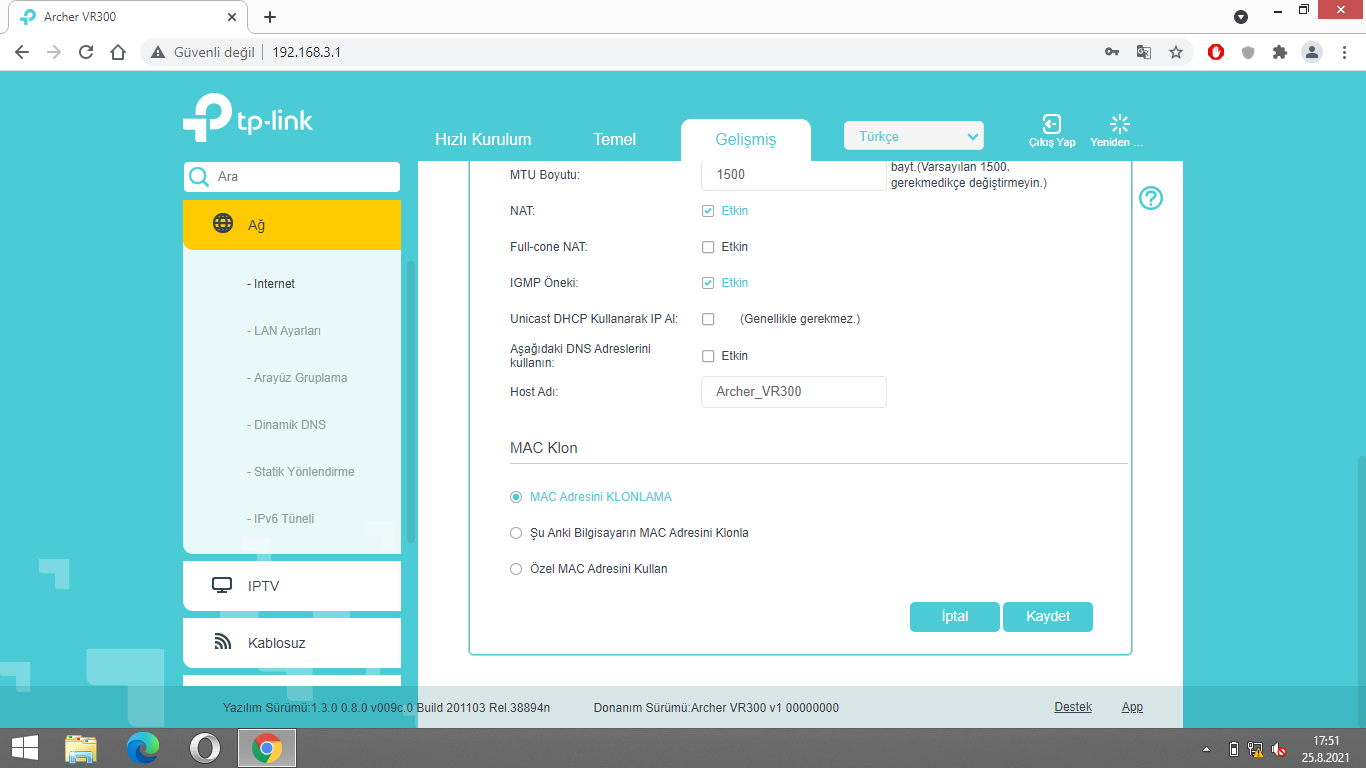Open IPv6 Tüneli submenu item

point(280,519)
